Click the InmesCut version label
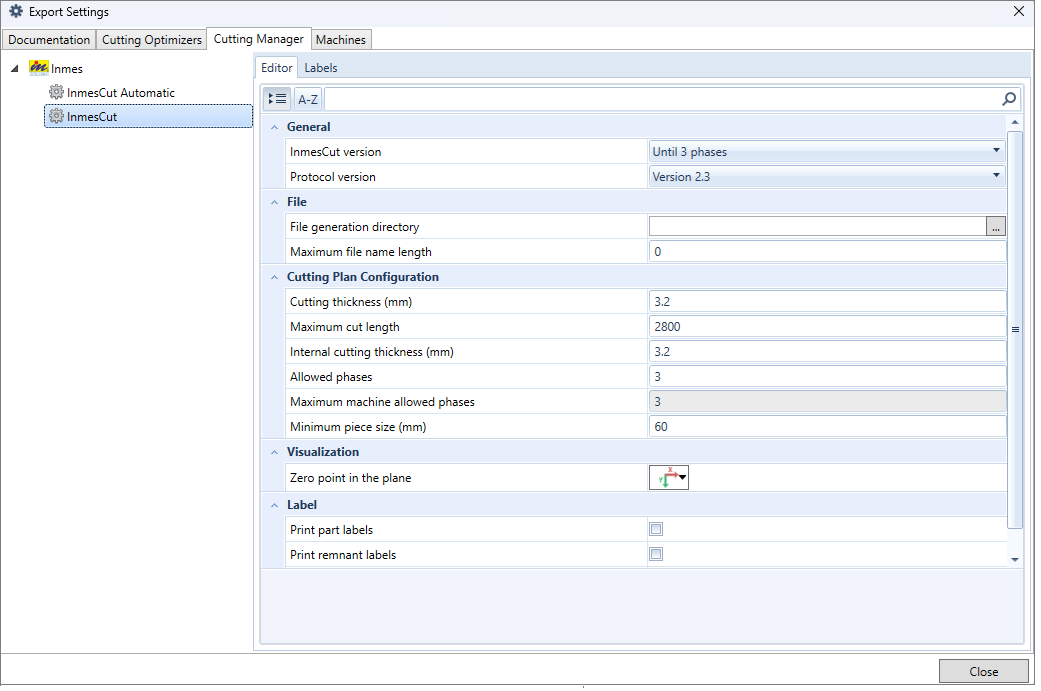 click(335, 152)
